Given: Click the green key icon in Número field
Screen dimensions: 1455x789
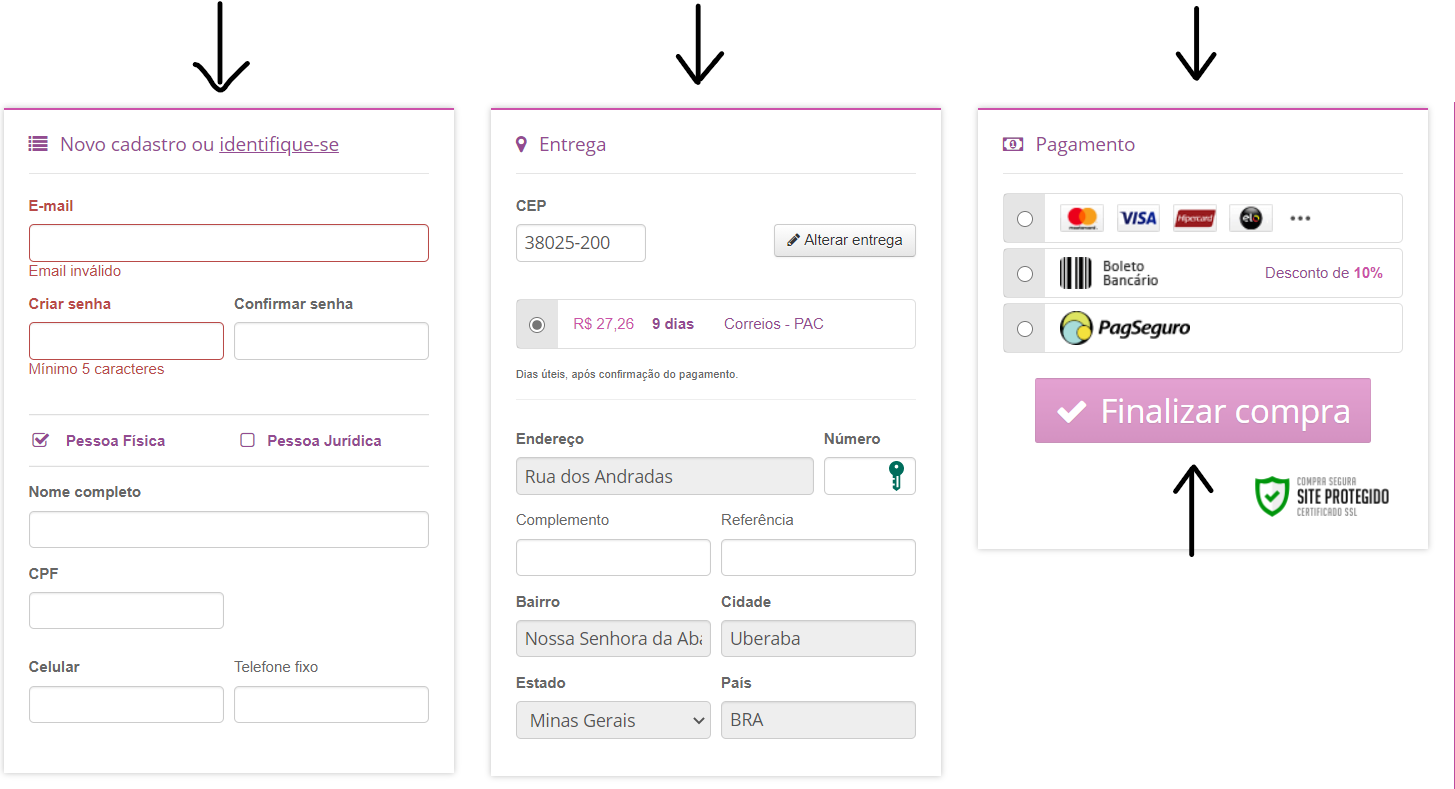Looking at the screenshot, I should (896, 476).
